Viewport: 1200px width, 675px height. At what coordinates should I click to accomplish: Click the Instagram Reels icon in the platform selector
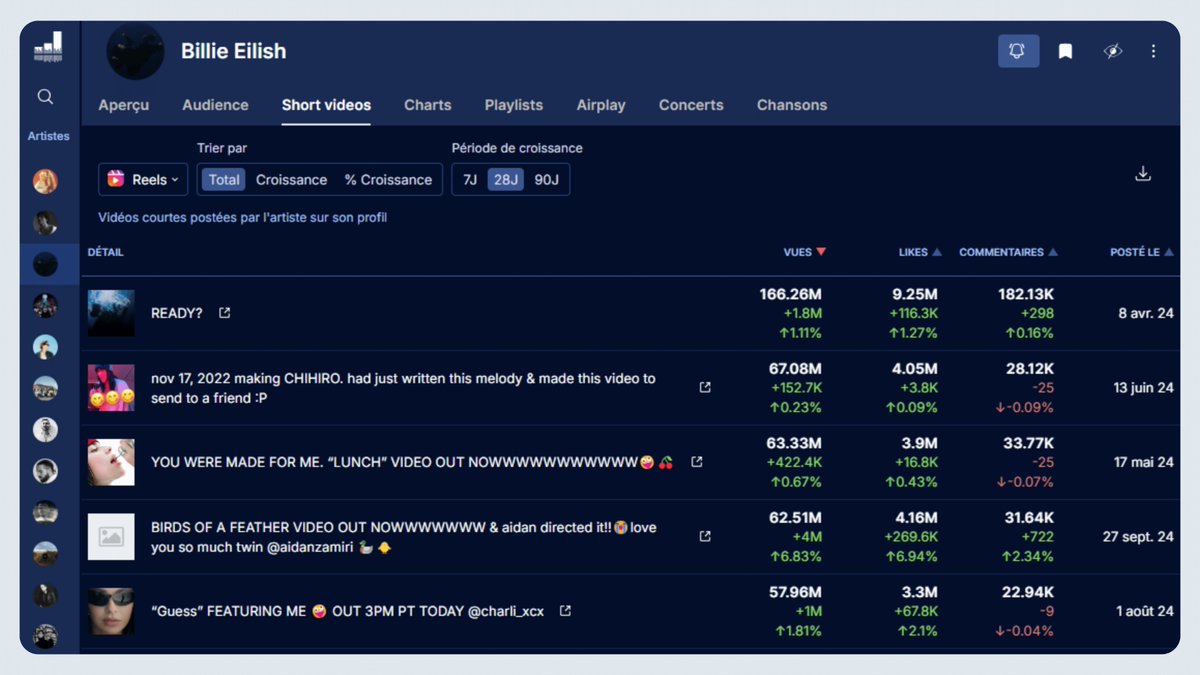point(116,179)
